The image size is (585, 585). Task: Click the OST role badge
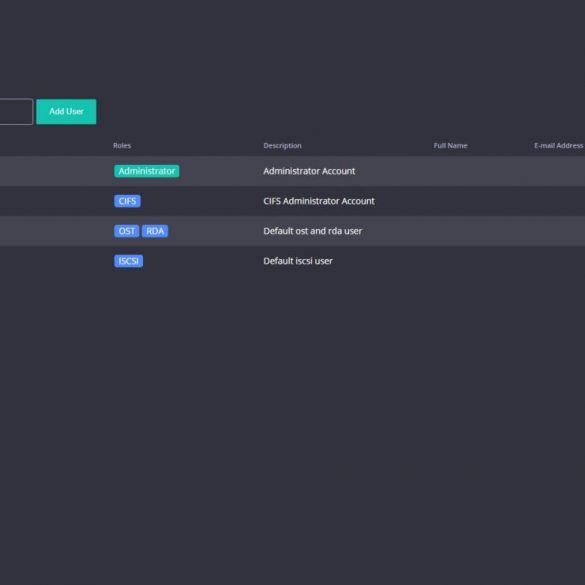tap(126, 231)
